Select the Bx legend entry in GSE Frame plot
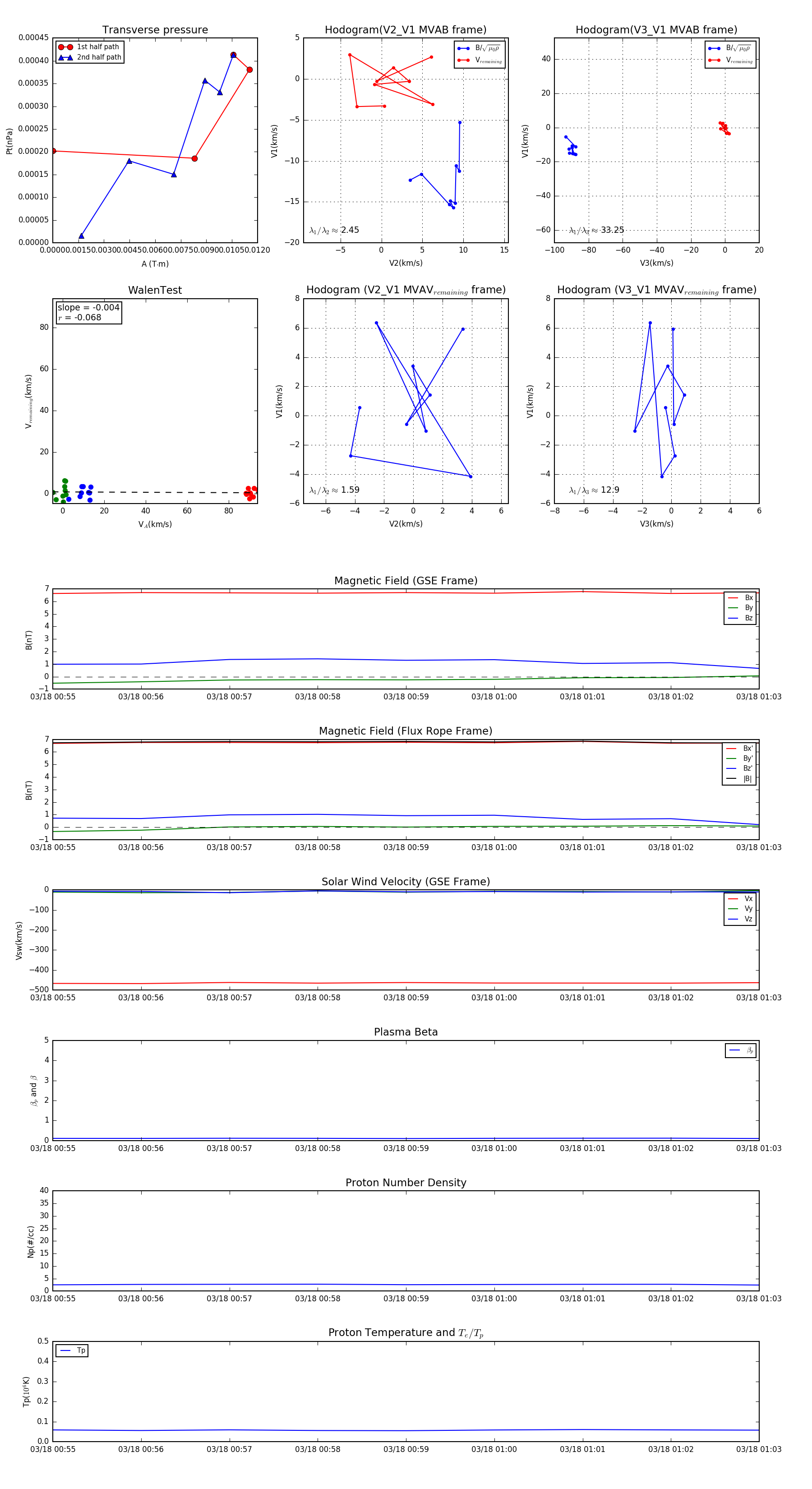Image resolution: width=812 pixels, height=1489 pixels. coord(740,598)
